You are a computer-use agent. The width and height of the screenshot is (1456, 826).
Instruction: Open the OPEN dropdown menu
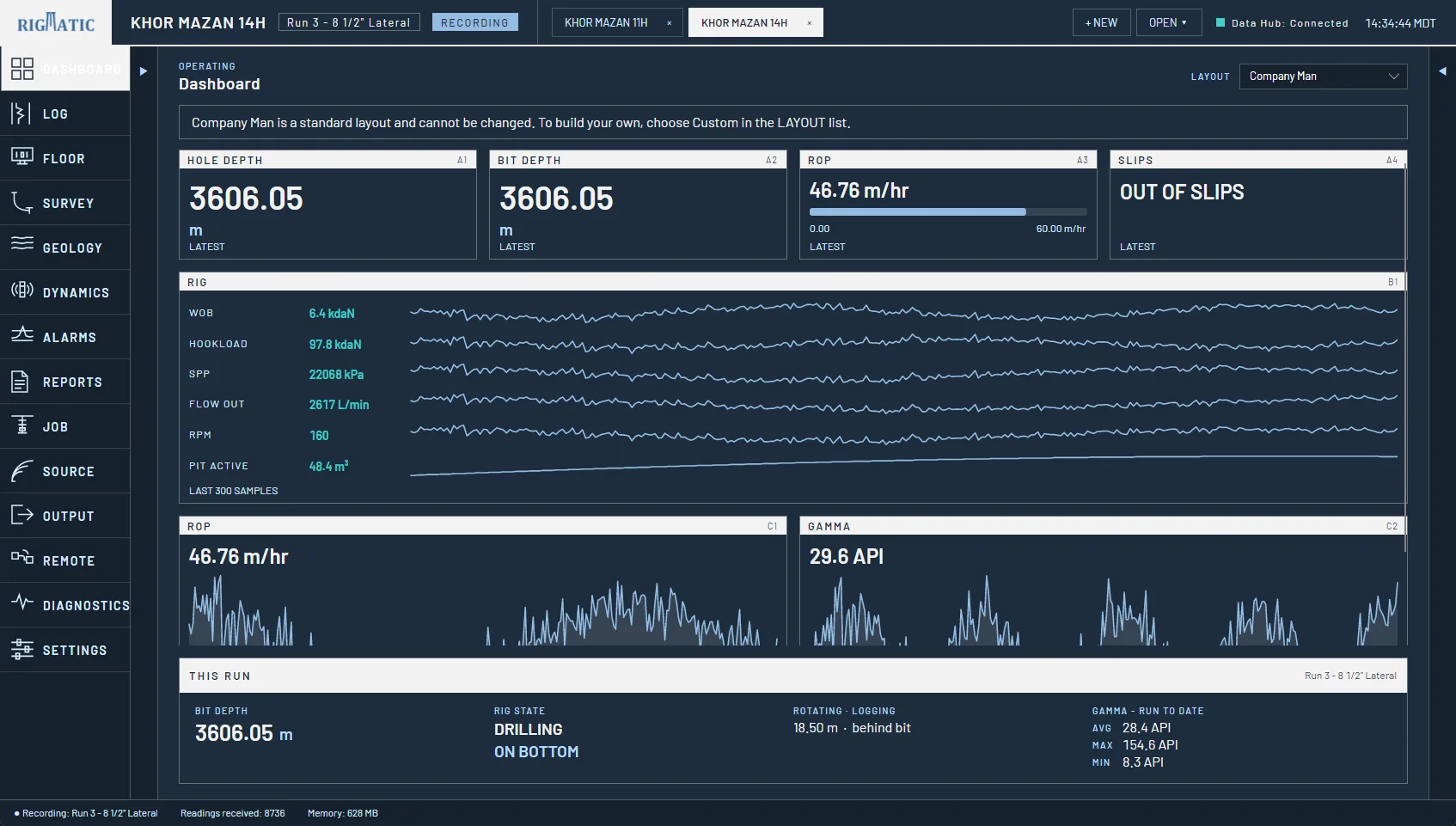[x=1167, y=22]
